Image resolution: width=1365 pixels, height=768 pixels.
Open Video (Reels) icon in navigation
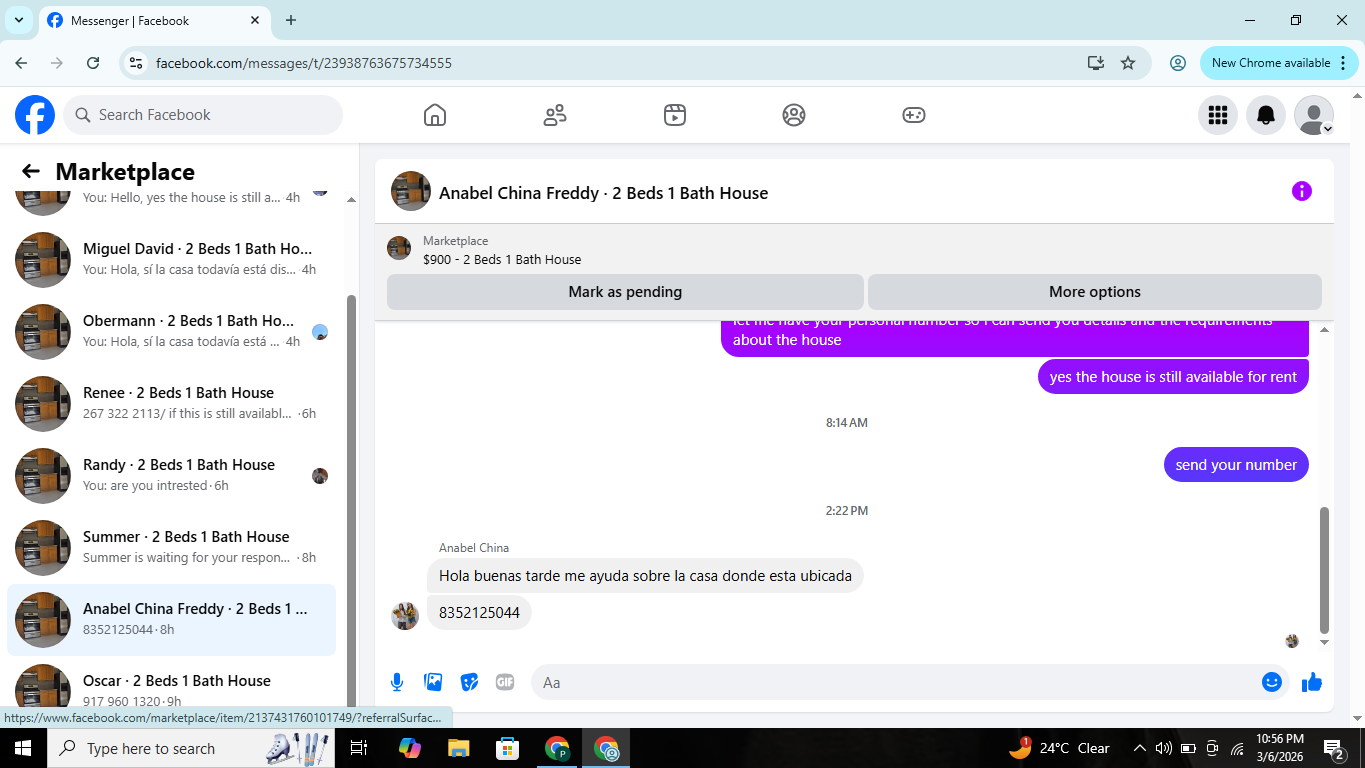675,115
